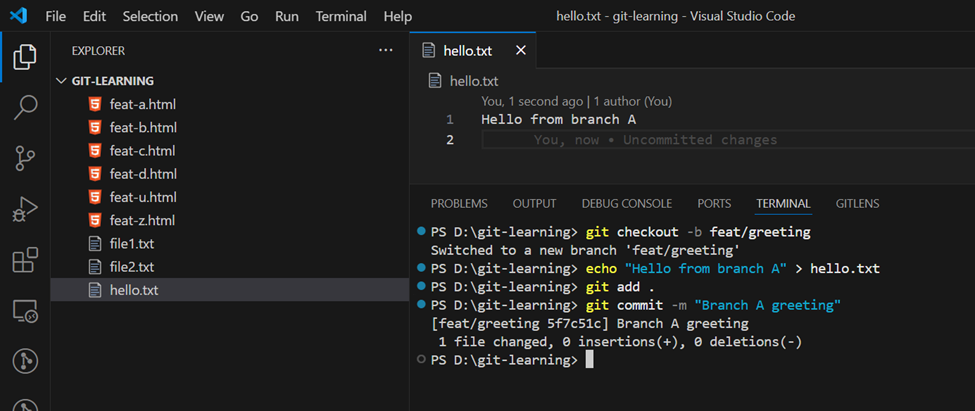Switch to the GITLENS panel tab

pyautogui.click(x=857, y=203)
